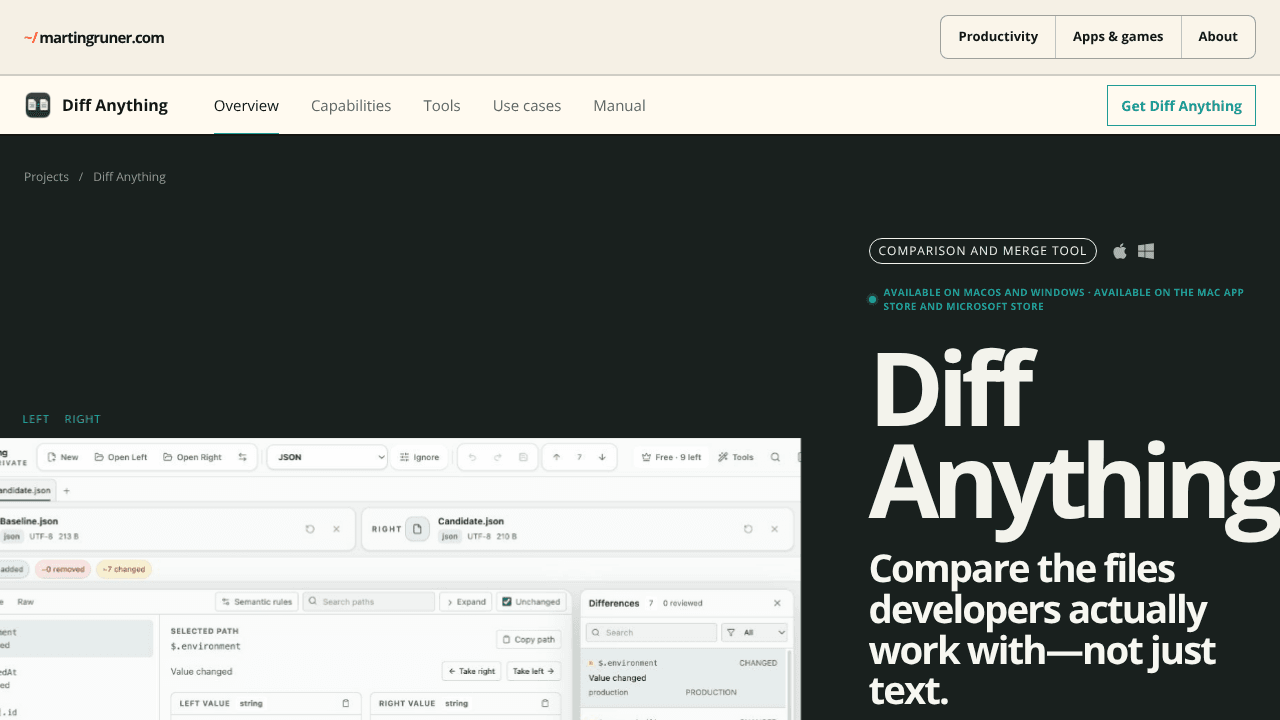Click the document icon beside Candidate.json

tap(417, 529)
